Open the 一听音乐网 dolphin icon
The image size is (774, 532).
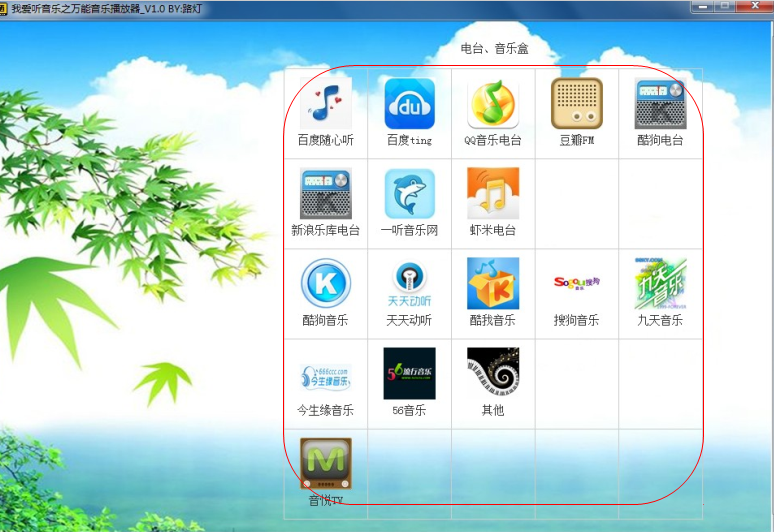click(x=409, y=193)
